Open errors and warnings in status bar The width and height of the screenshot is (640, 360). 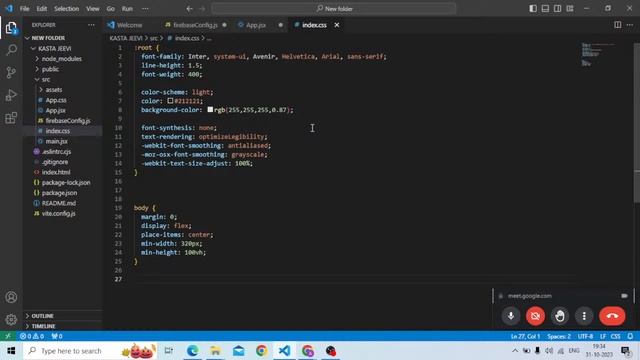(32, 336)
